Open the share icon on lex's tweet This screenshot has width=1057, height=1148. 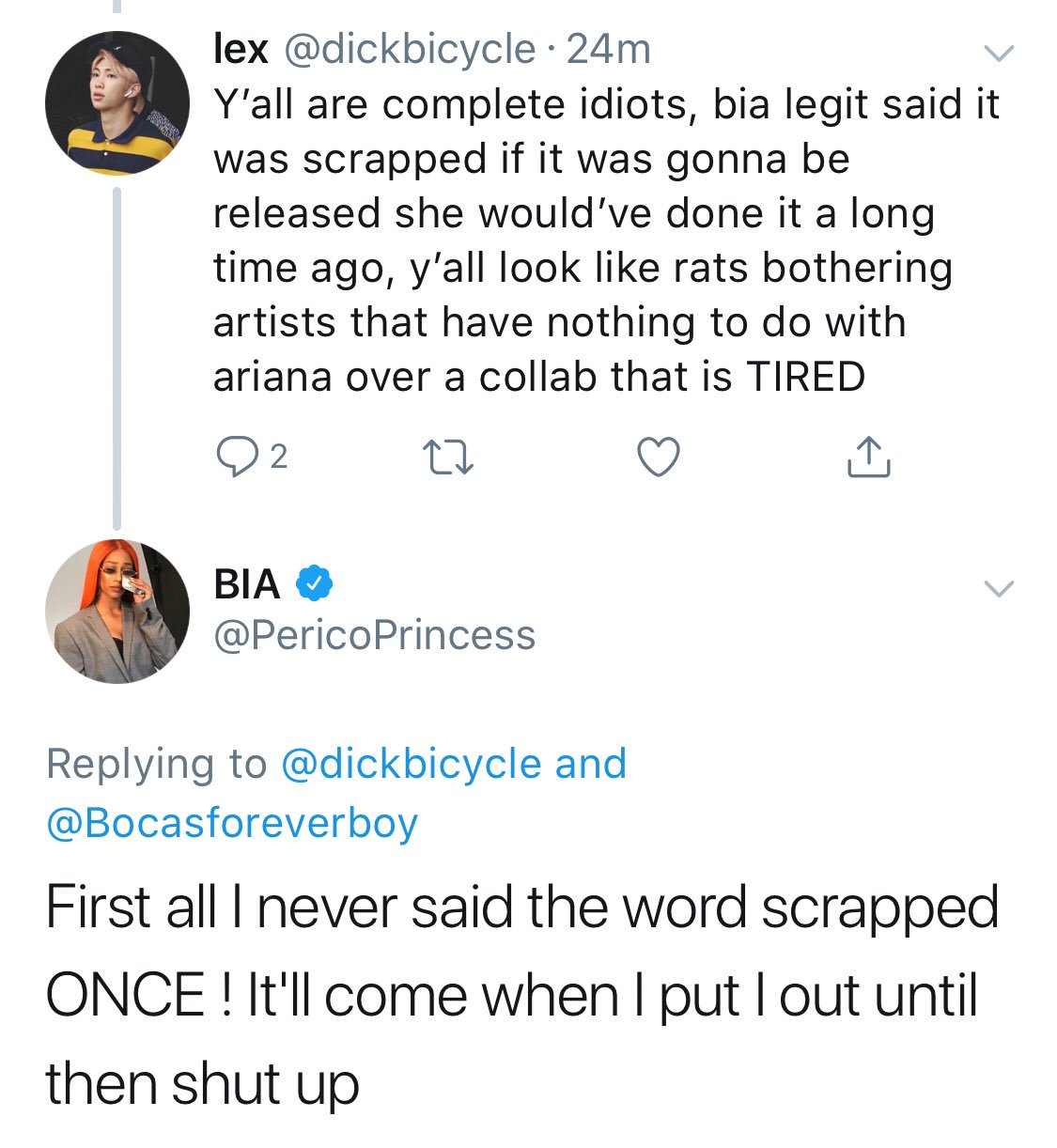pos(868,458)
